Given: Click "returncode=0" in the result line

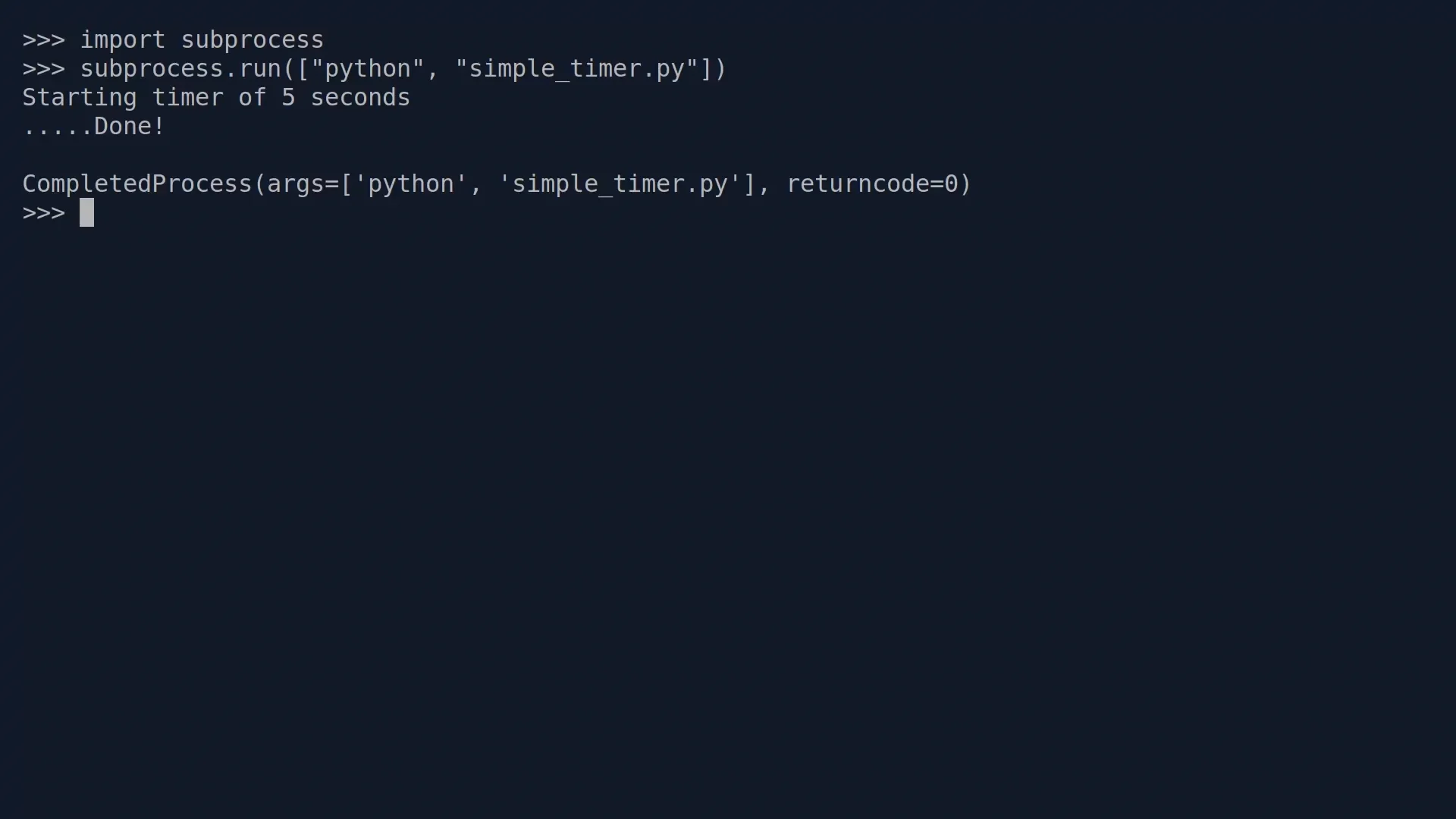Looking at the screenshot, I should (x=873, y=184).
